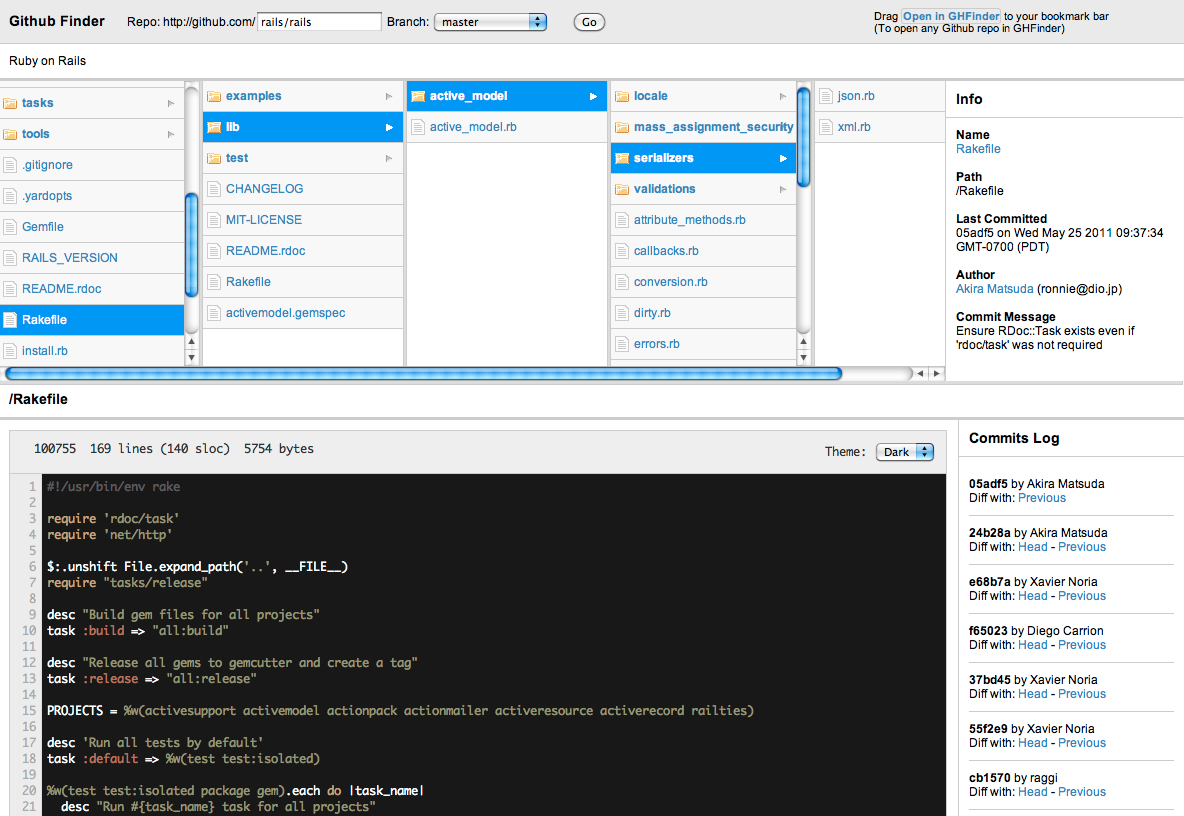Click the Github Finder title
Image resolution: width=1184 pixels, height=816 pixels.
pyautogui.click(x=57, y=21)
